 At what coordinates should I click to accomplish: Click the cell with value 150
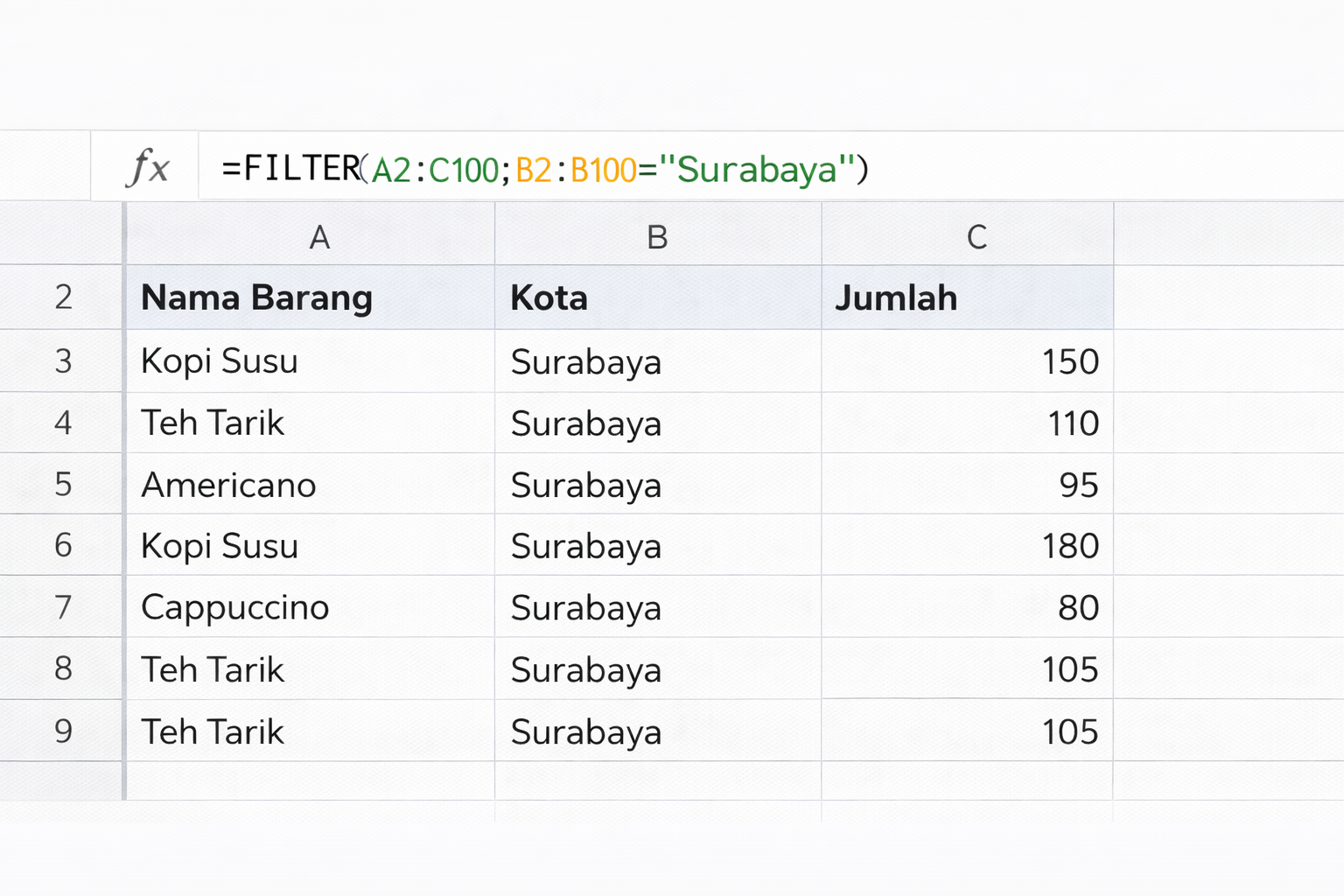[1069, 361]
